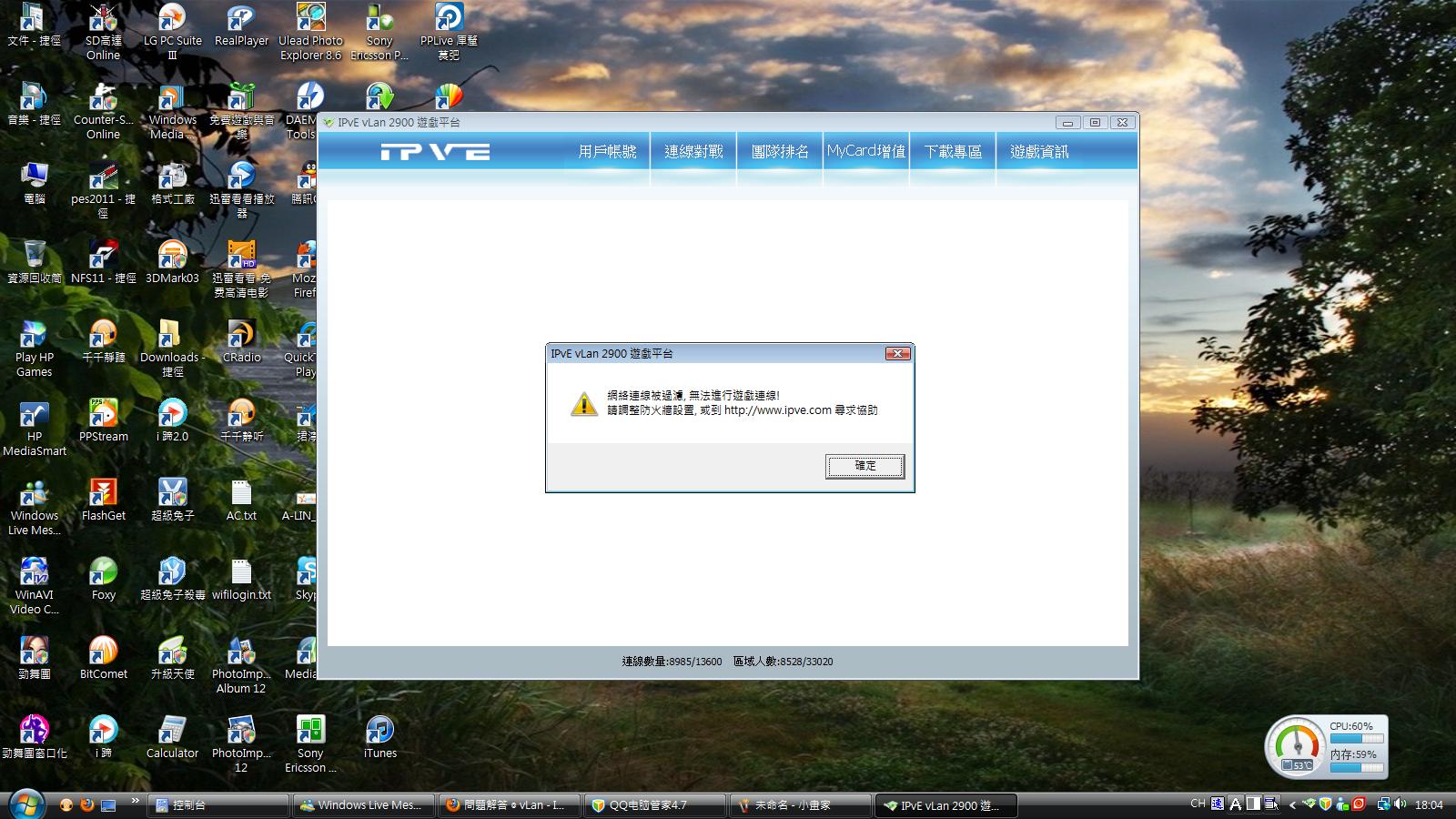Click the CPU meter temperature gauge gadget
1456x819 pixels.
click(1297, 746)
